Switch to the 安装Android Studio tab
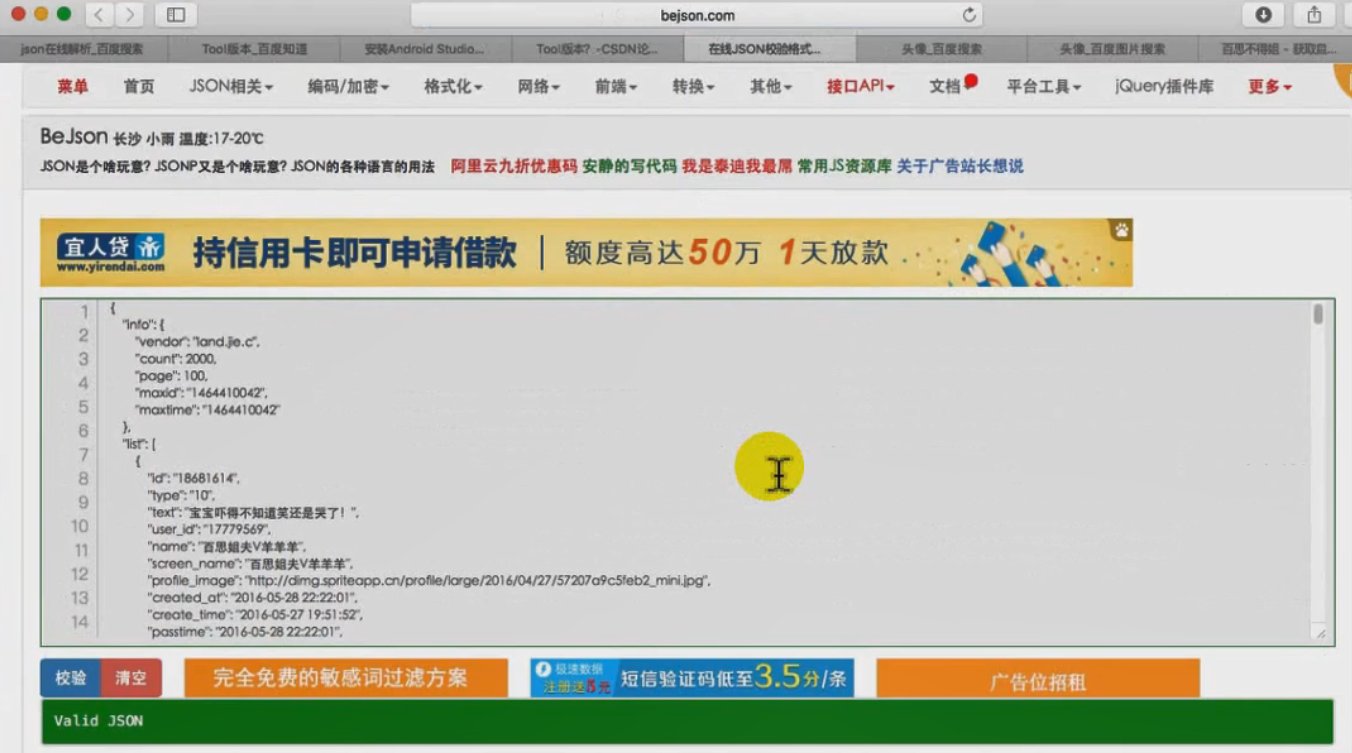 click(x=425, y=49)
